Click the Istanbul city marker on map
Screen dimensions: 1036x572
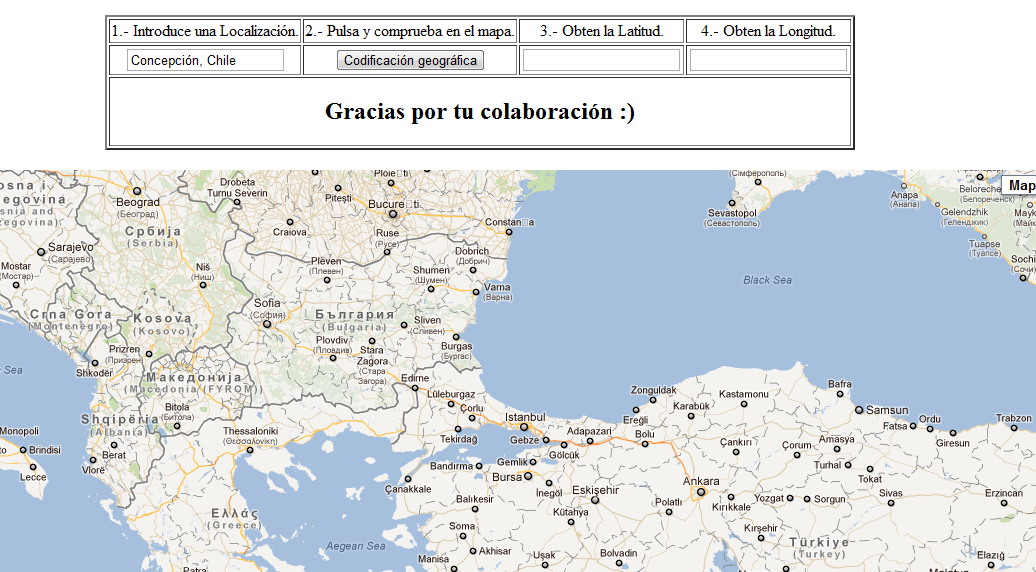tap(523, 427)
